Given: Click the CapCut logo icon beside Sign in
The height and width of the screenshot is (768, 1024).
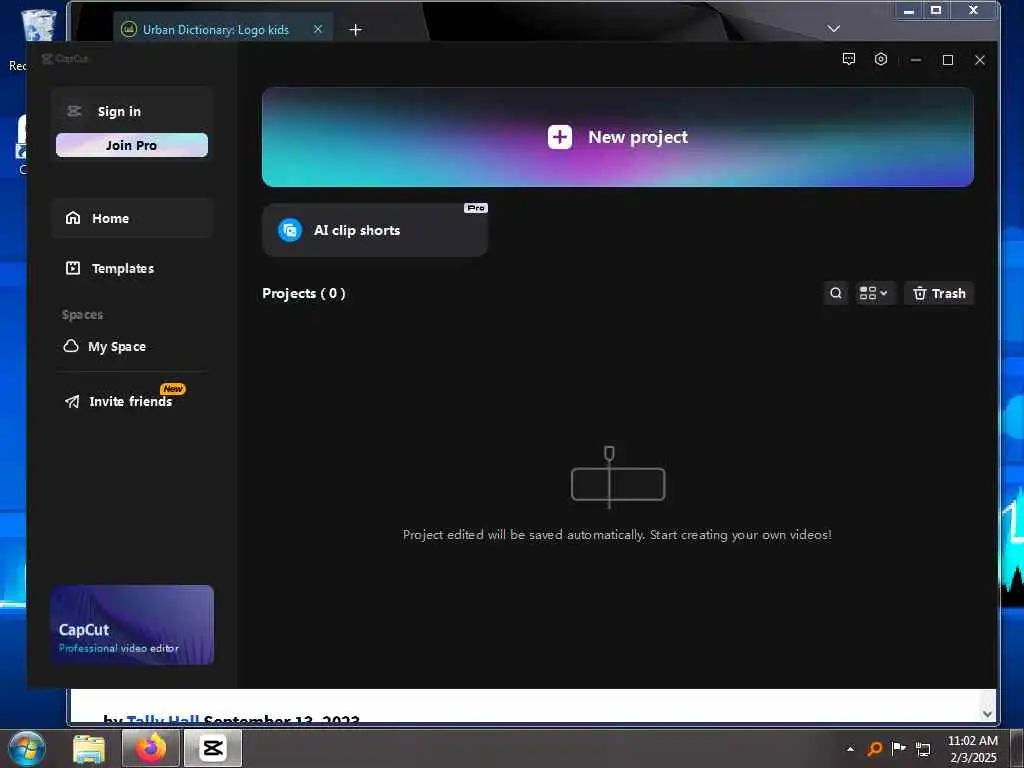Looking at the screenshot, I should coord(74,111).
